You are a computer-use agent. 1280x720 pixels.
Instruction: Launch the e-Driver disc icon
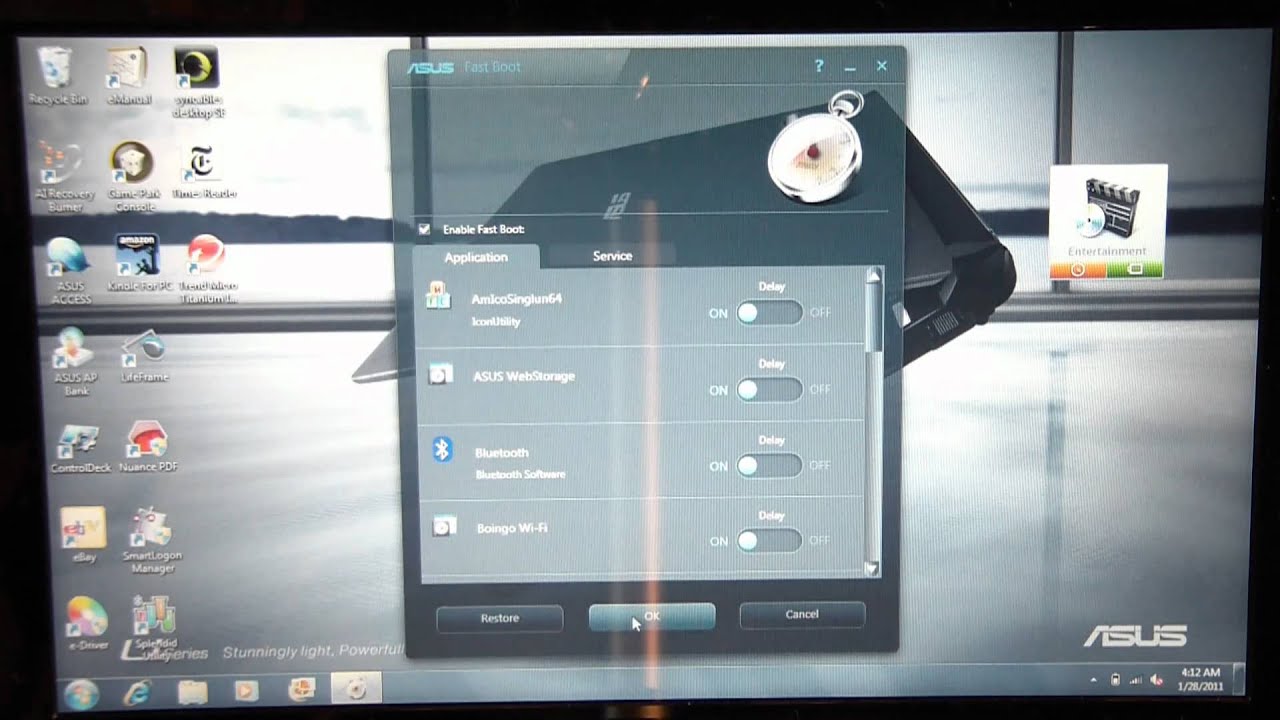87,623
